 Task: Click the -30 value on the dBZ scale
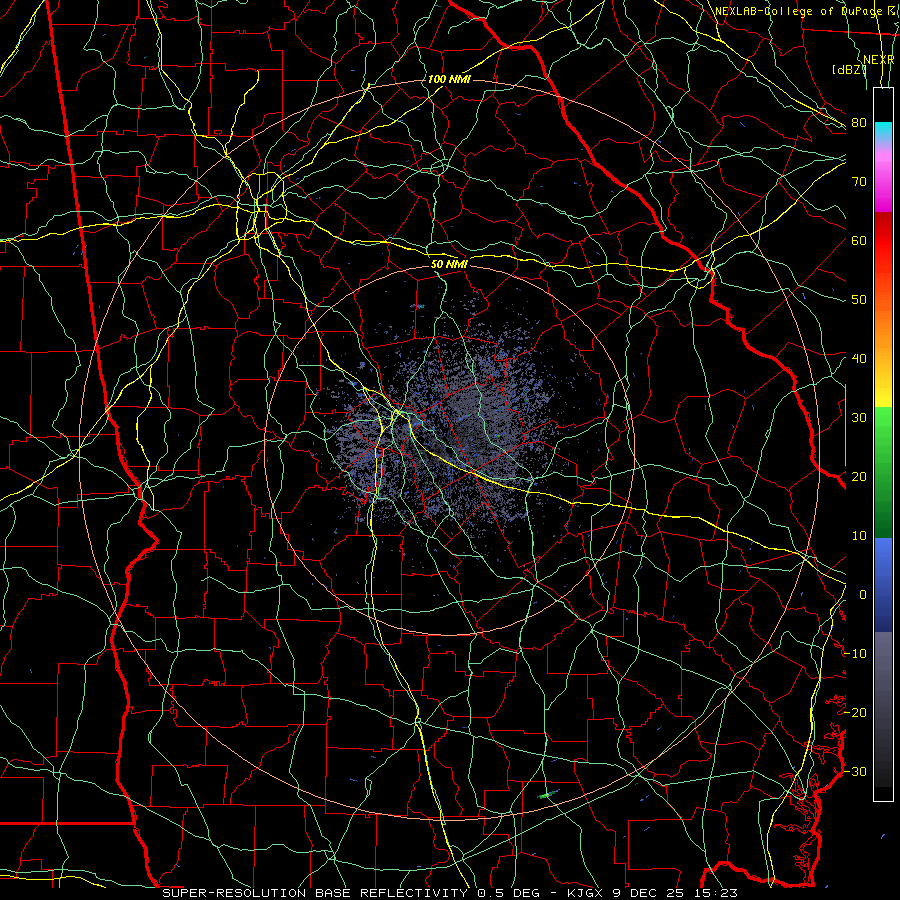click(x=855, y=771)
